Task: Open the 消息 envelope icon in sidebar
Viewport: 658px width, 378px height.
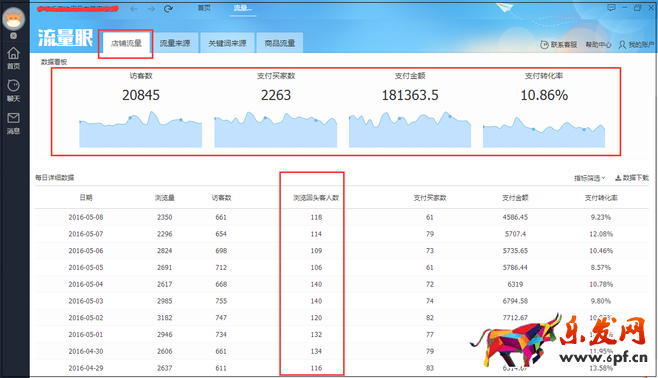Action: tap(13, 118)
